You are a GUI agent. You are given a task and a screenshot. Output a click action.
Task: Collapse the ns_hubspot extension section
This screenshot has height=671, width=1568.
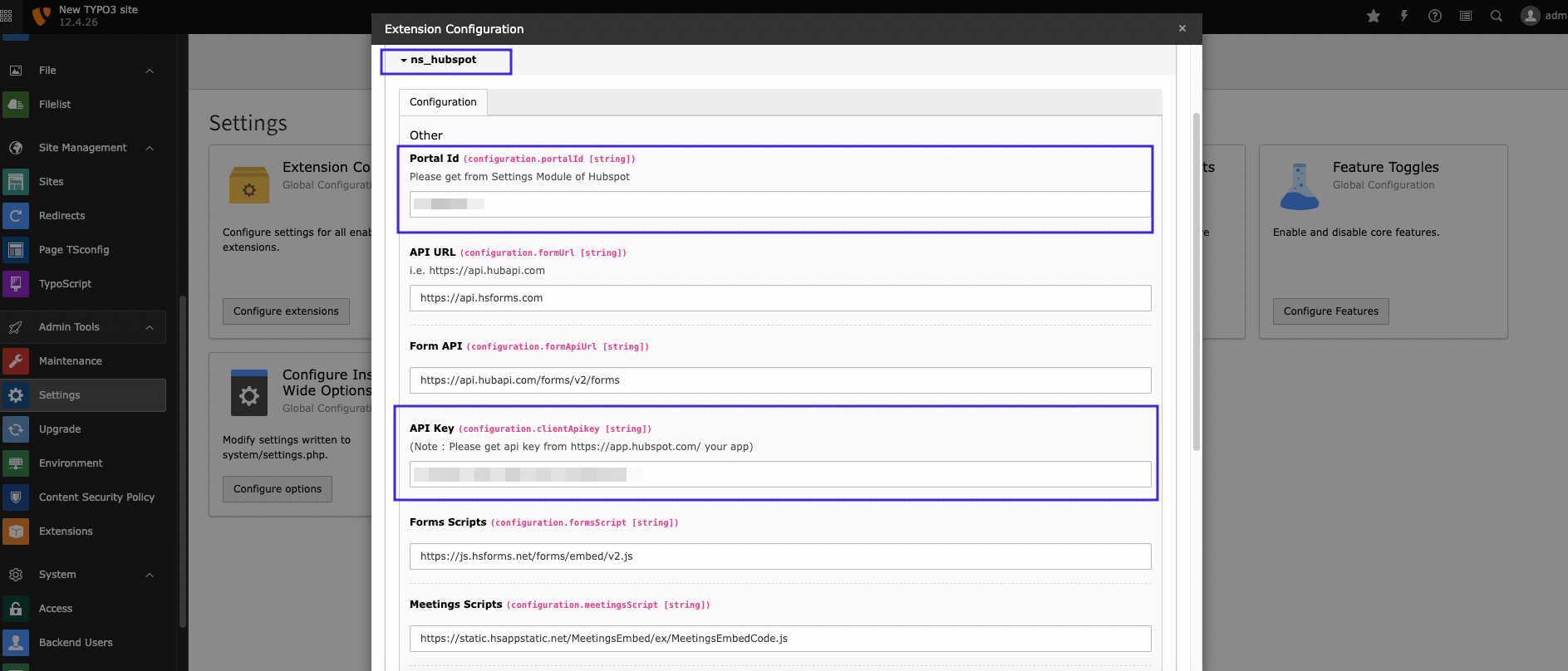439,60
